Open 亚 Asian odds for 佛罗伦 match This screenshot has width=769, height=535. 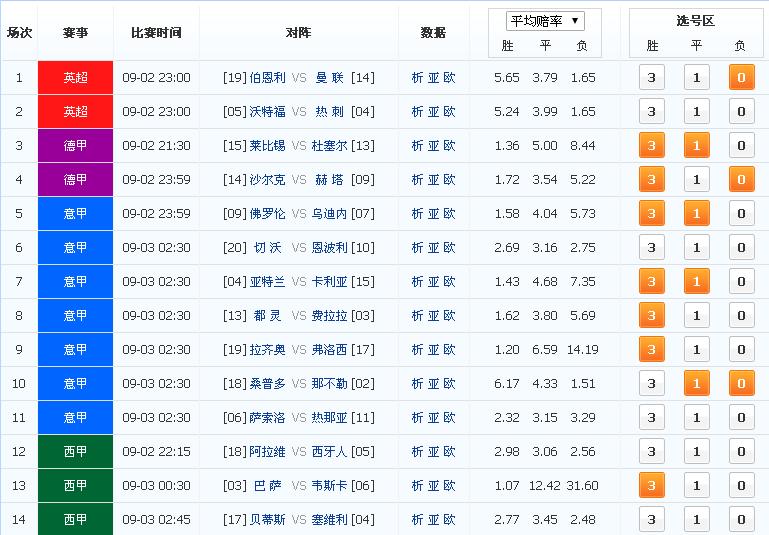[x=434, y=213]
